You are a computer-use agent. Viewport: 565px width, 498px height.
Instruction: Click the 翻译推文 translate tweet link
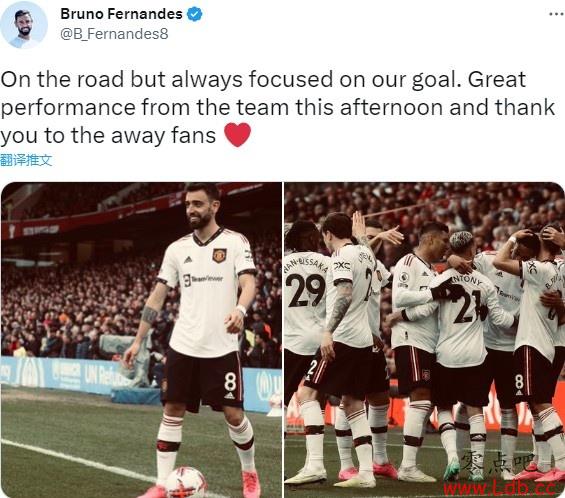coord(26,160)
